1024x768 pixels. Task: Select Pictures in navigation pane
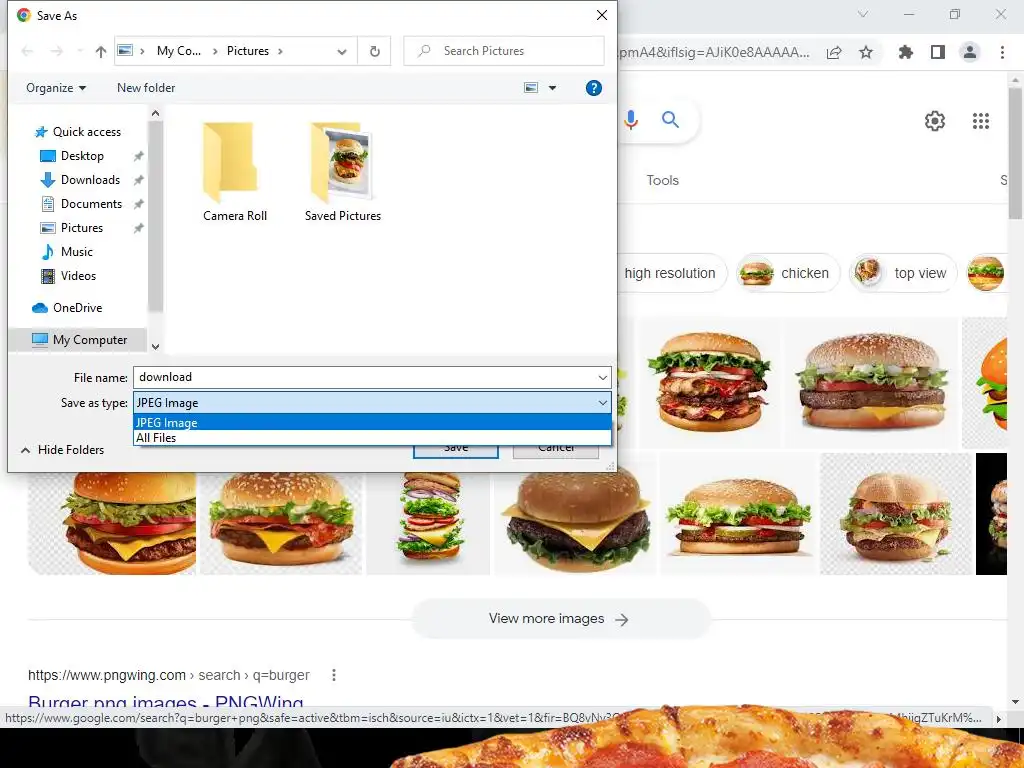(x=82, y=228)
